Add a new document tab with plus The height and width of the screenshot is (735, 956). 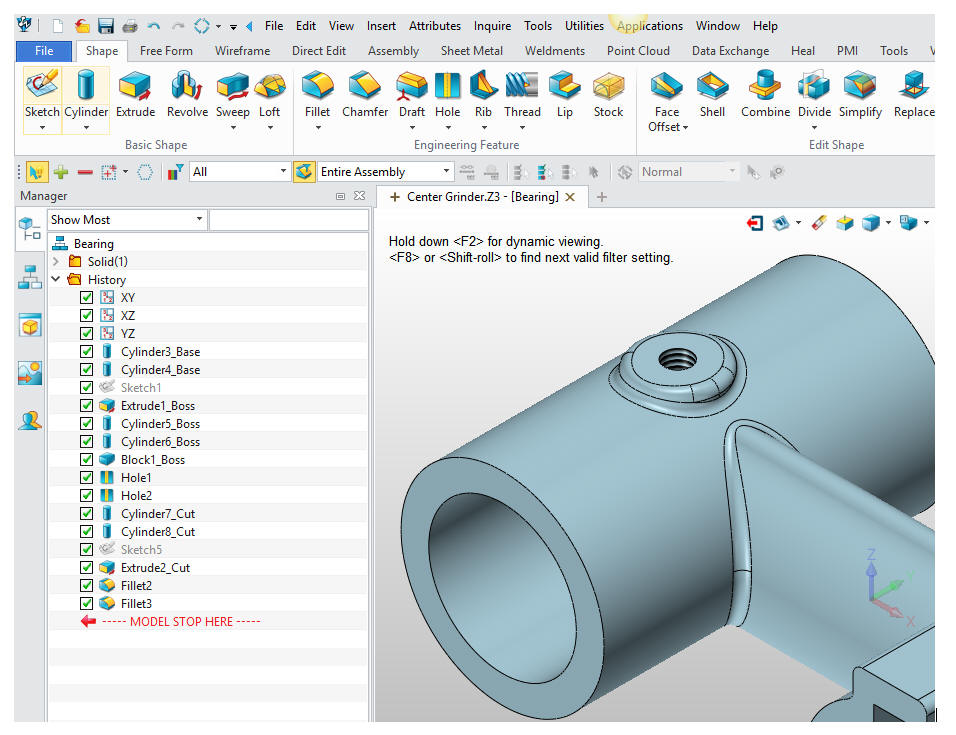(602, 197)
